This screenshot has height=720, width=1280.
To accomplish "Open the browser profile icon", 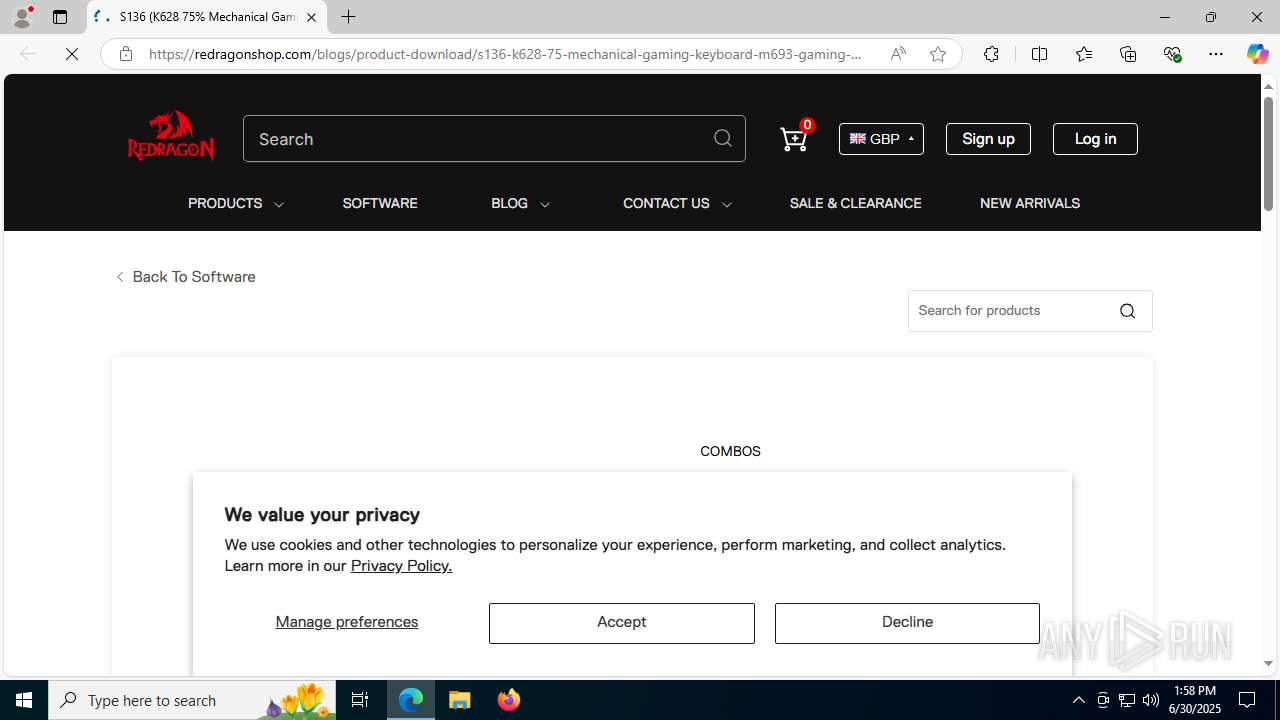I will click(x=22, y=17).
